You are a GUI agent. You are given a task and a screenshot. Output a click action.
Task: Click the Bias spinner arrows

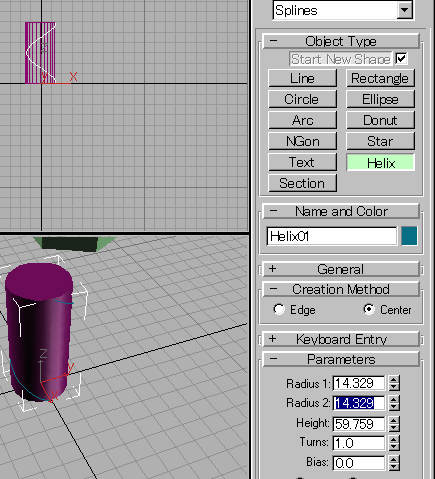(394, 463)
